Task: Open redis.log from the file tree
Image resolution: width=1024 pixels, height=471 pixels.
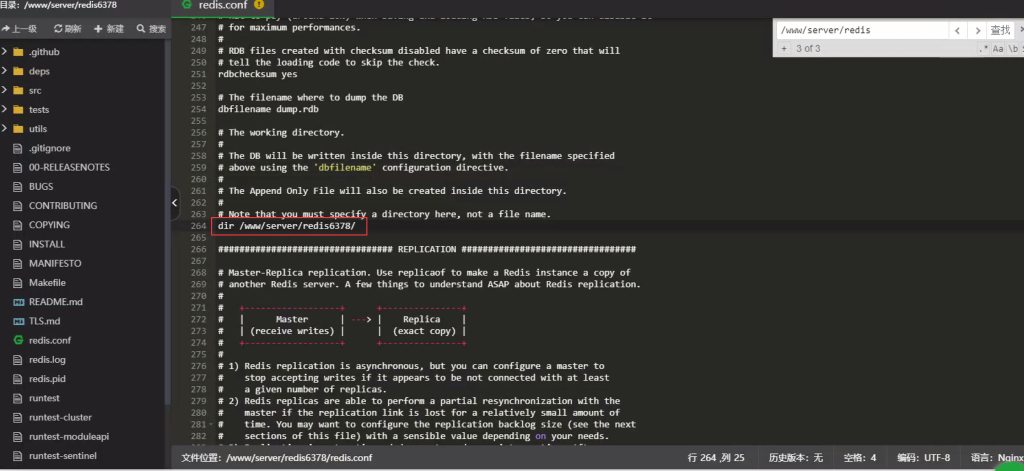Action: 47,359
